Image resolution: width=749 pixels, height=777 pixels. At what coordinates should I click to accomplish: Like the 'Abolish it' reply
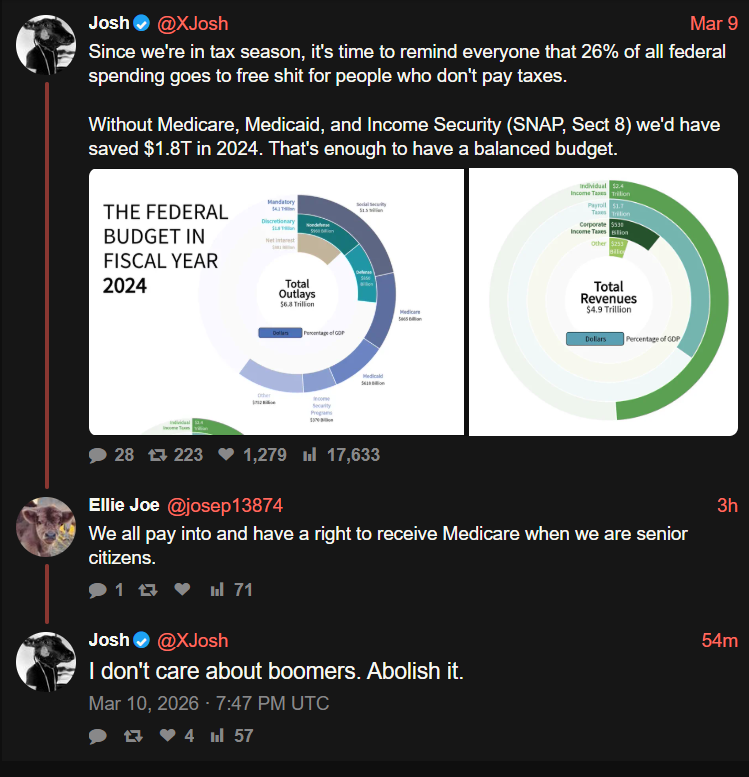167,736
